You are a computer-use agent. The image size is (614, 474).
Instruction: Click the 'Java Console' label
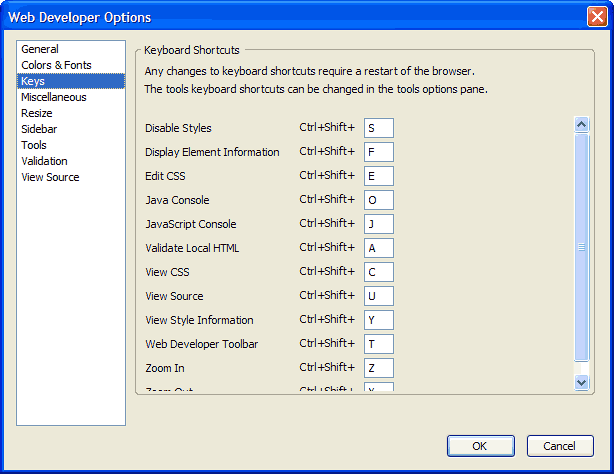(x=177, y=200)
